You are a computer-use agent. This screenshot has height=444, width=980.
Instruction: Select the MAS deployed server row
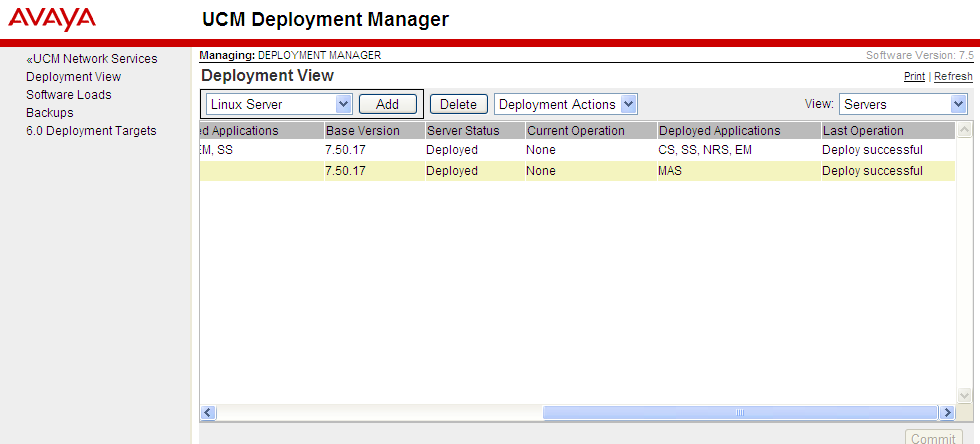coord(578,171)
